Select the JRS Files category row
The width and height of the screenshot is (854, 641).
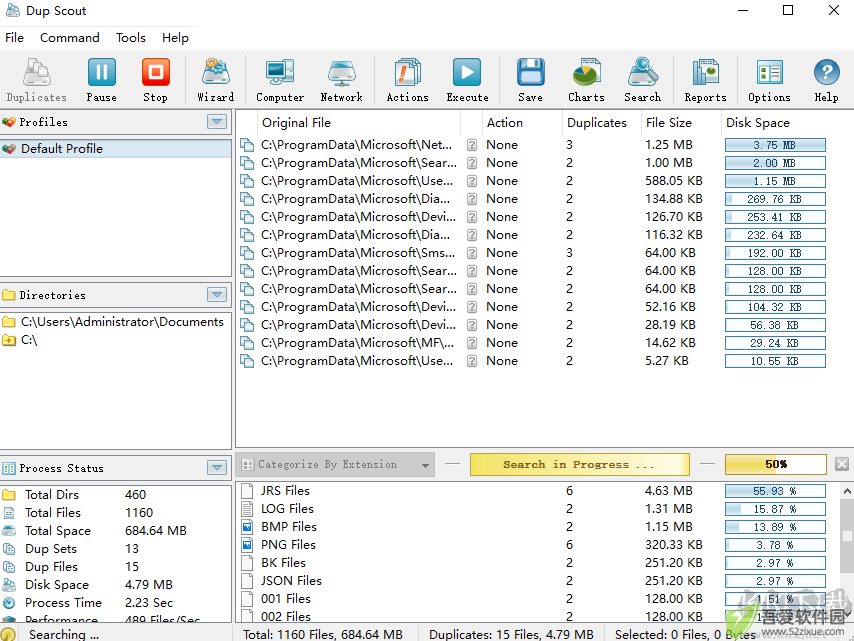(536, 491)
